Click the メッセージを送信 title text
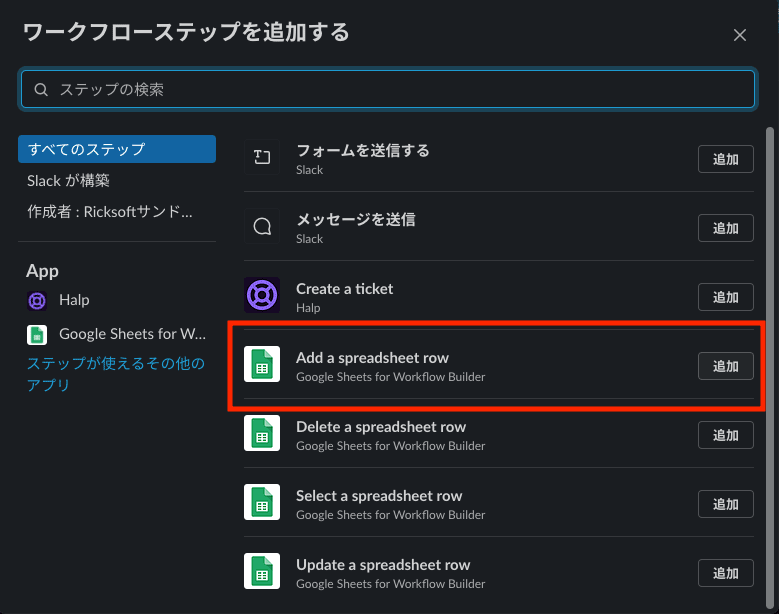This screenshot has width=779, height=614. tap(356, 219)
